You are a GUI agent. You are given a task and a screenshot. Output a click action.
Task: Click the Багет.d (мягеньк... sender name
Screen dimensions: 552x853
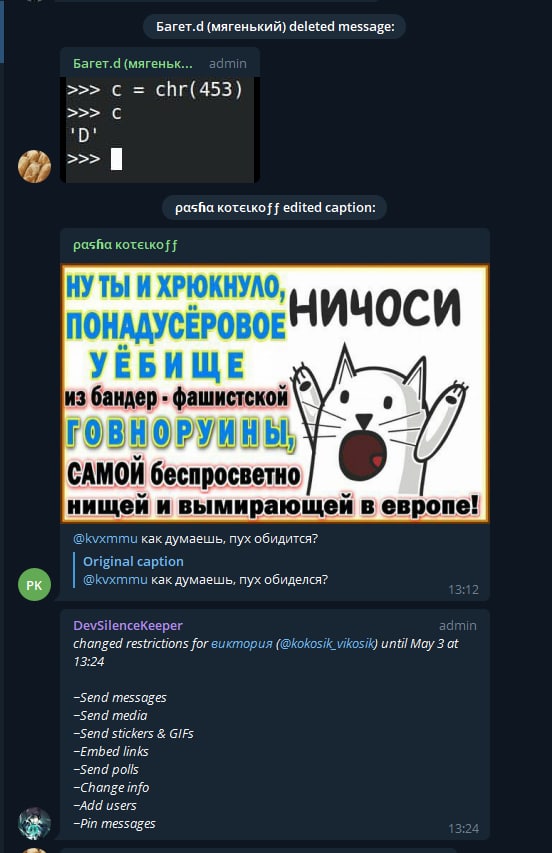133,64
